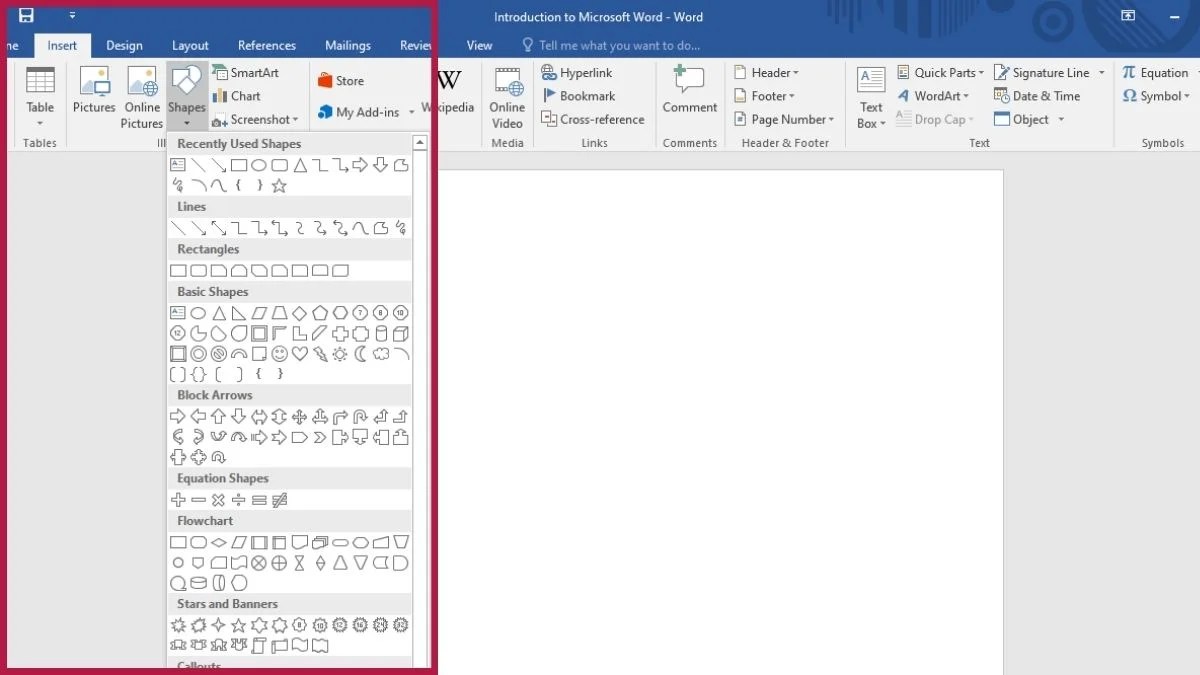Select the Double Arrow line in Lines section
Image resolution: width=1200 pixels, height=675 pixels.
tap(218, 228)
